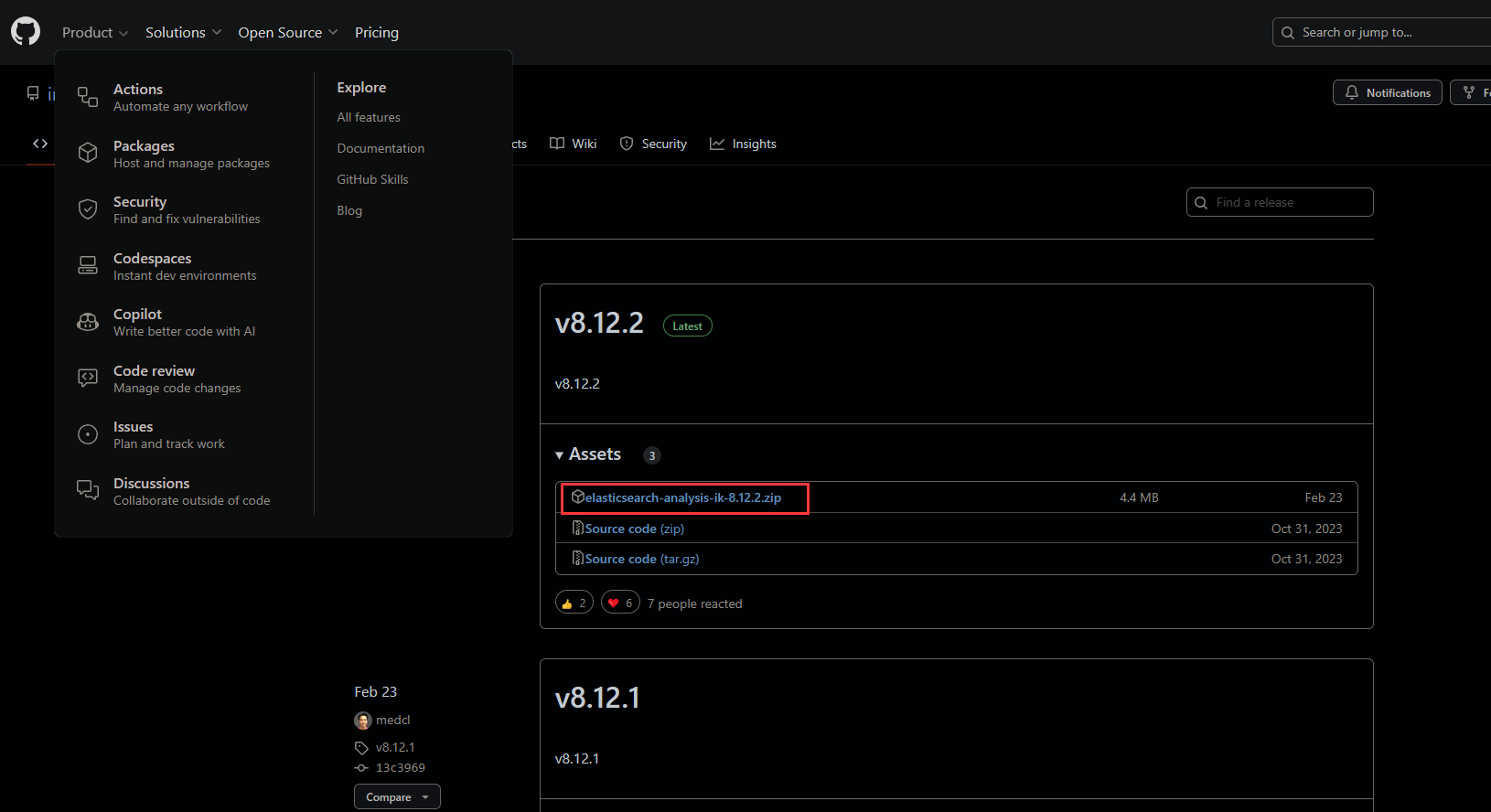Switch to the Wiki tab
Viewport: 1491px width, 812px height.
pyautogui.click(x=574, y=144)
